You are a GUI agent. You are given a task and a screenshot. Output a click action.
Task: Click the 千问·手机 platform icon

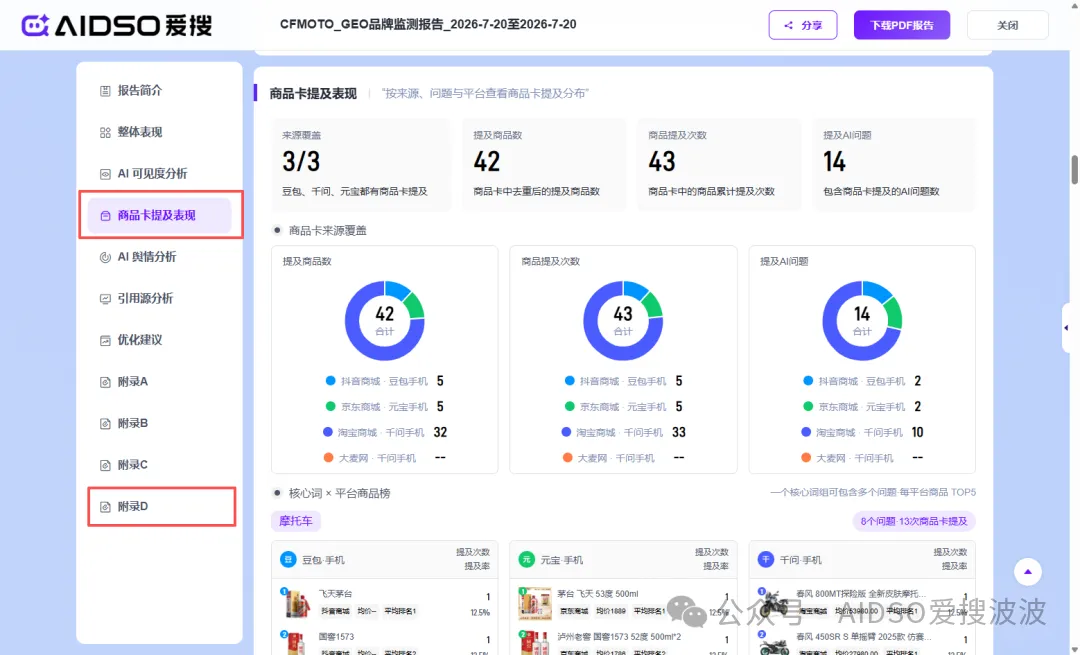pos(765,559)
